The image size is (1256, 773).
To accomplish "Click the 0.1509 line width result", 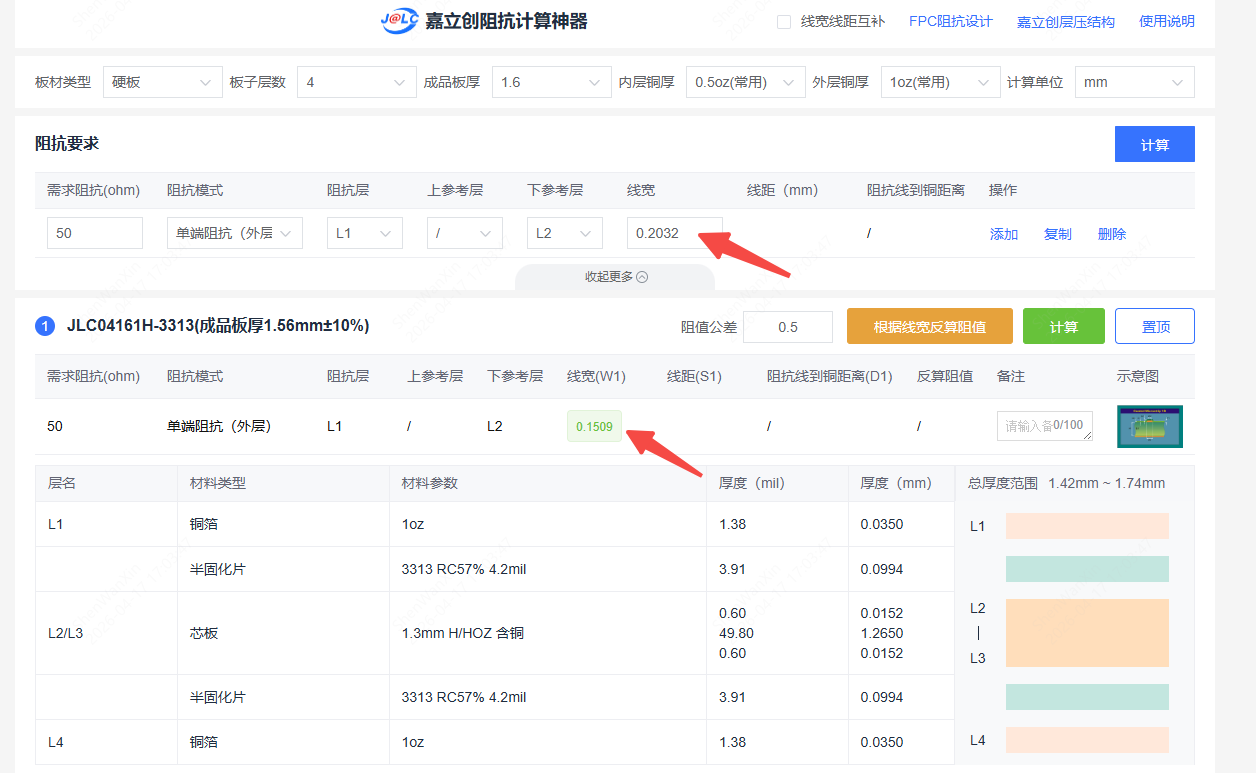I will [594, 427].
